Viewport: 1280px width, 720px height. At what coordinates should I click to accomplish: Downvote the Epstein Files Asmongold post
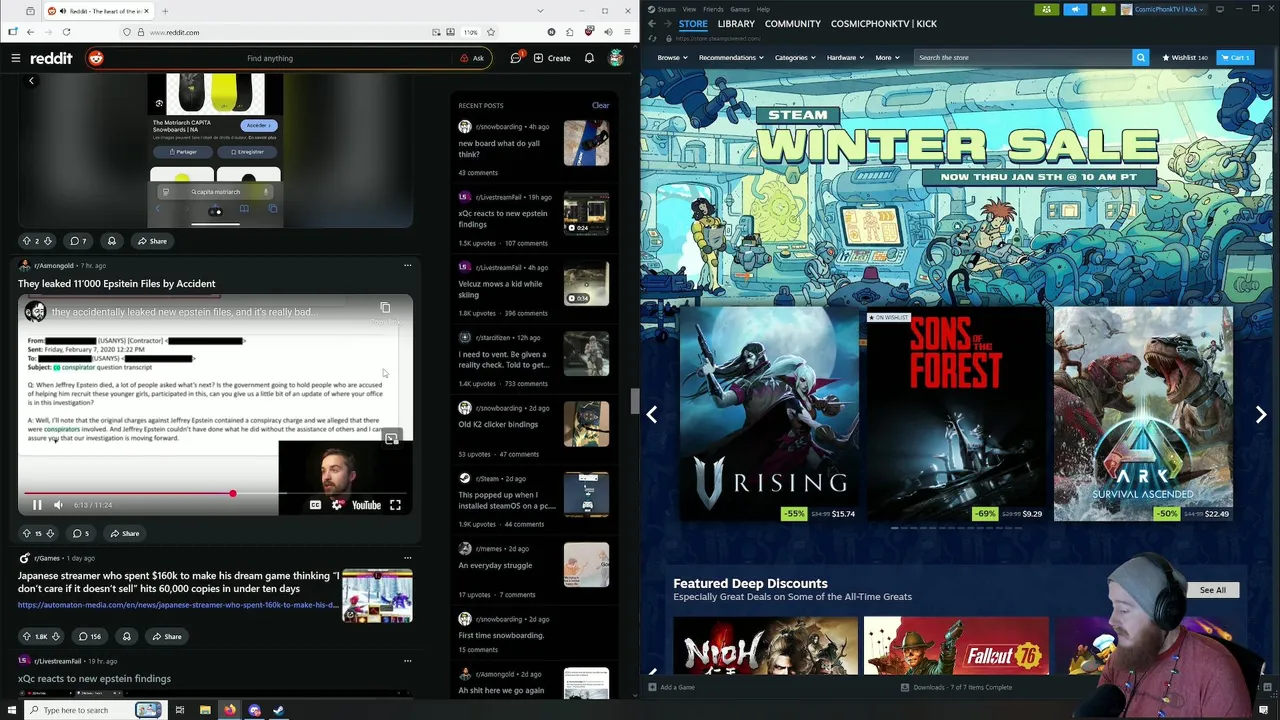tap(50, 533)
